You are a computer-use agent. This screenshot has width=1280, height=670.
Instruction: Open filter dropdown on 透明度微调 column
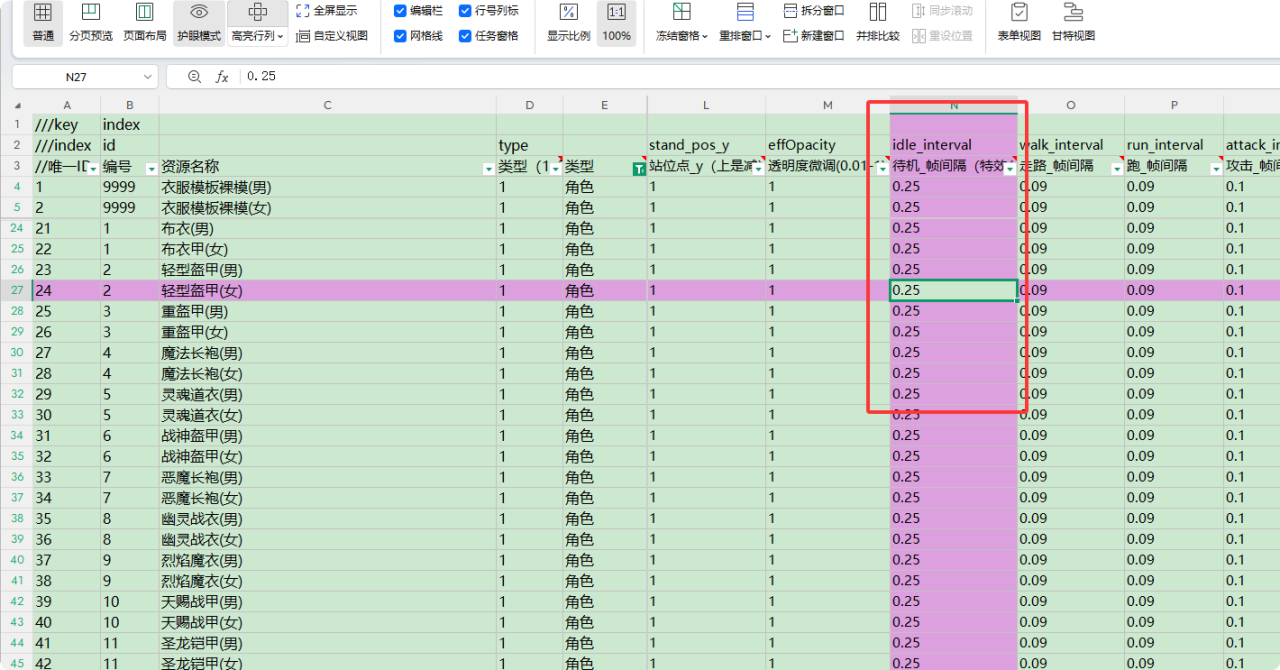point(882,169)
